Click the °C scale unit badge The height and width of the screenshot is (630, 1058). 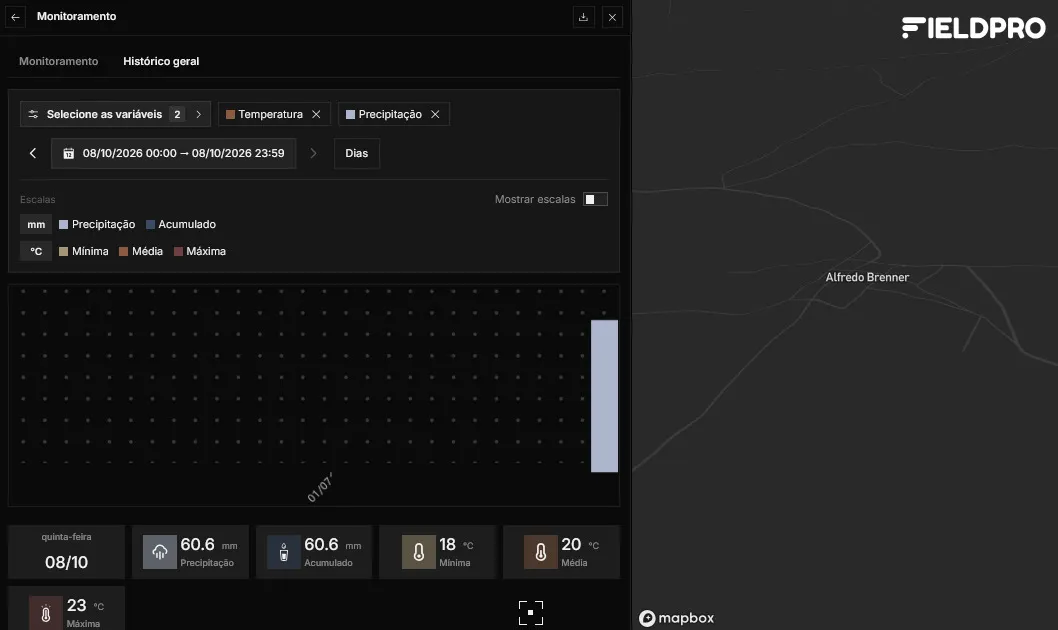point(36,252)
